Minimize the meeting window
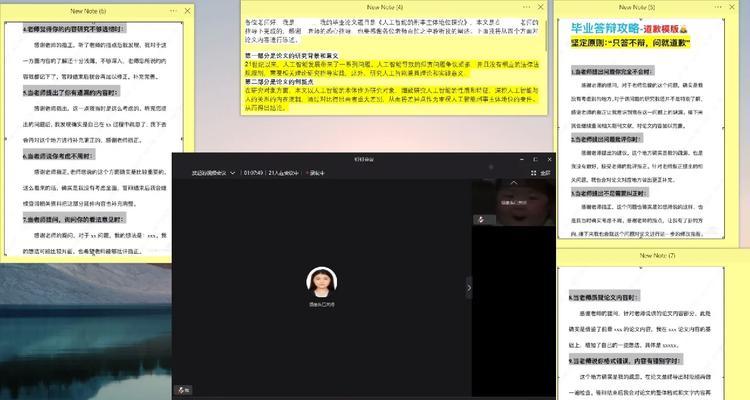Image resolution: width=750 pixels, height=400 pixels. click(522, 159)
